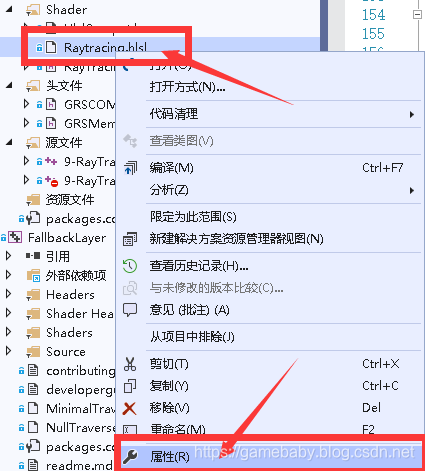Collapse the 头文件 folder arrow
This screenshot has height=471, width=425.
(x=9, y=86)
